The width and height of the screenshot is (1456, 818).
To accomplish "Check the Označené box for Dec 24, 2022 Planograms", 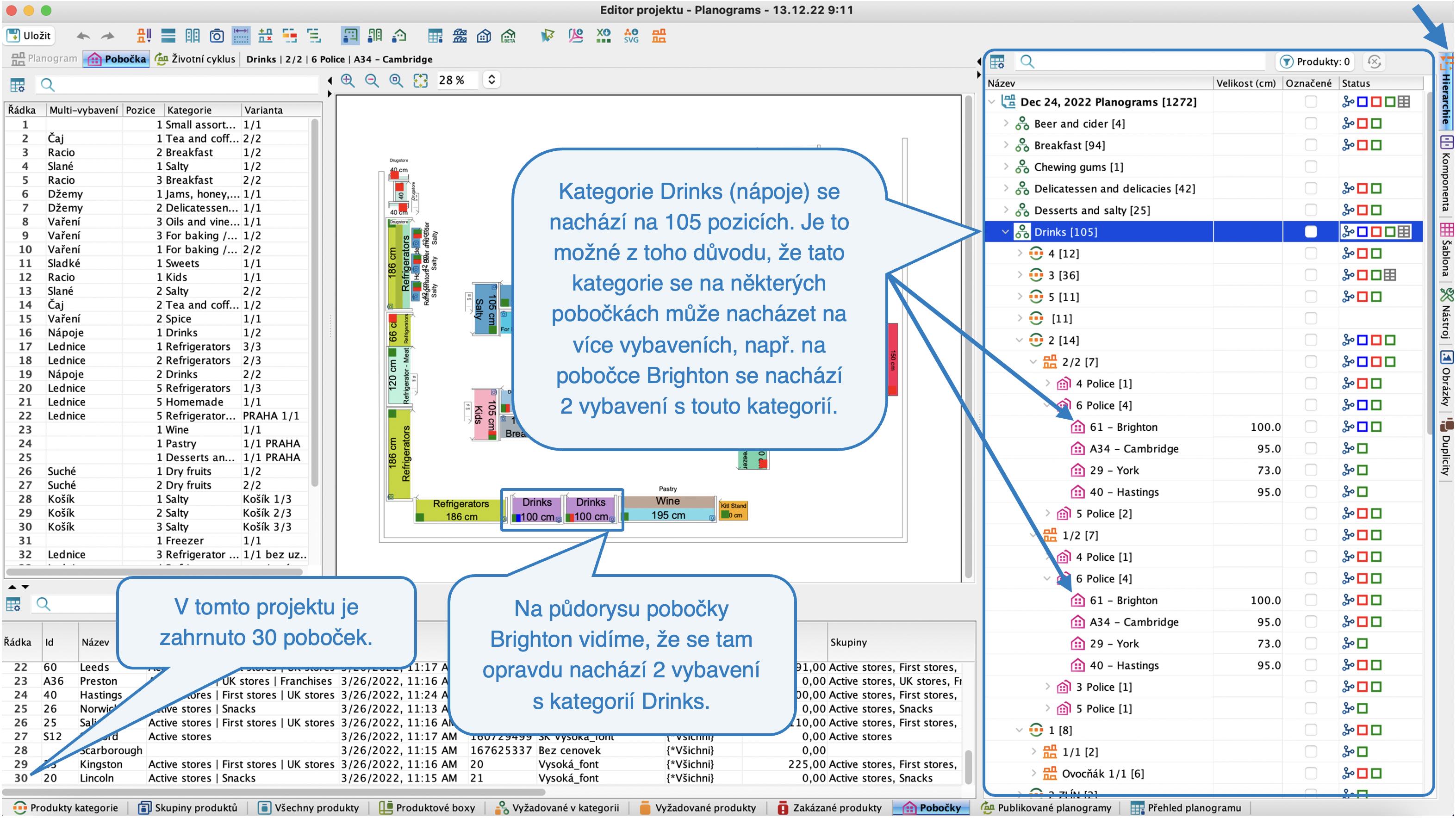I will [1311, 102].
